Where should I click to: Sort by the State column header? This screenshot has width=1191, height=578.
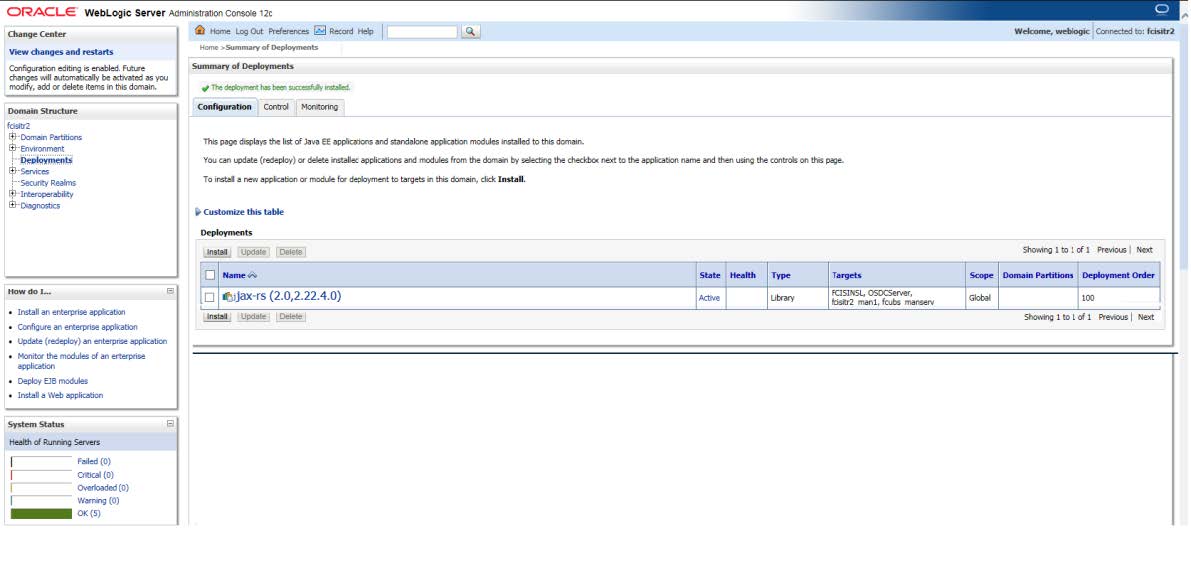tap(709, 275)
